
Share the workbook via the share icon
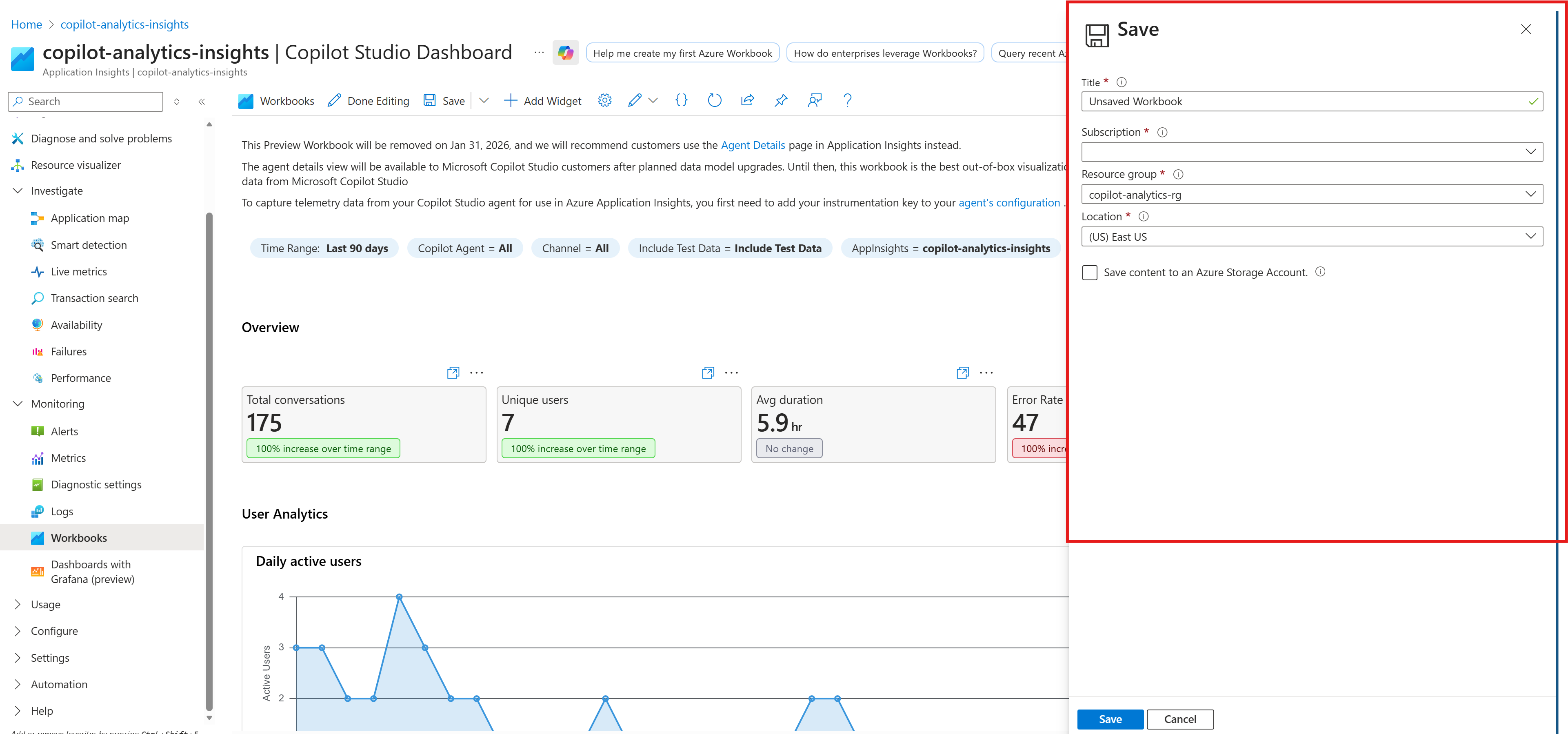pos(748,100)
